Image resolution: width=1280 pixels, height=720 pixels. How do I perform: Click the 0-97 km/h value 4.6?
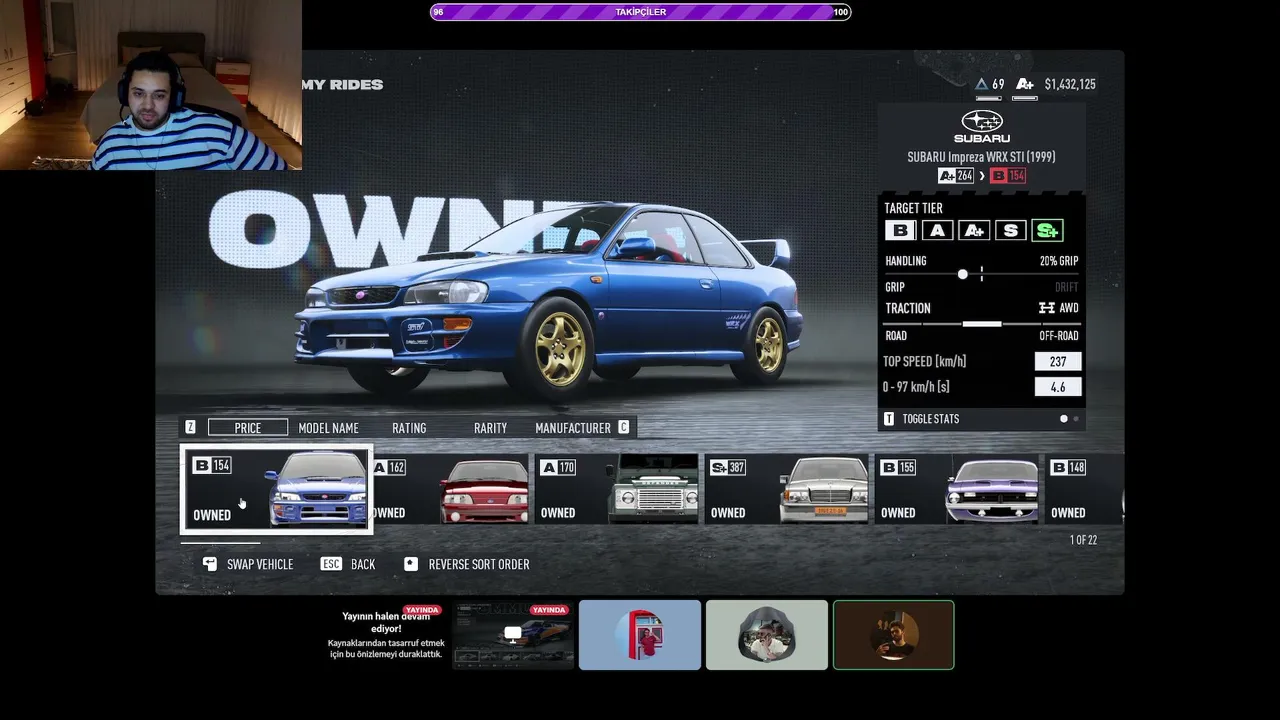point(1058,387)
